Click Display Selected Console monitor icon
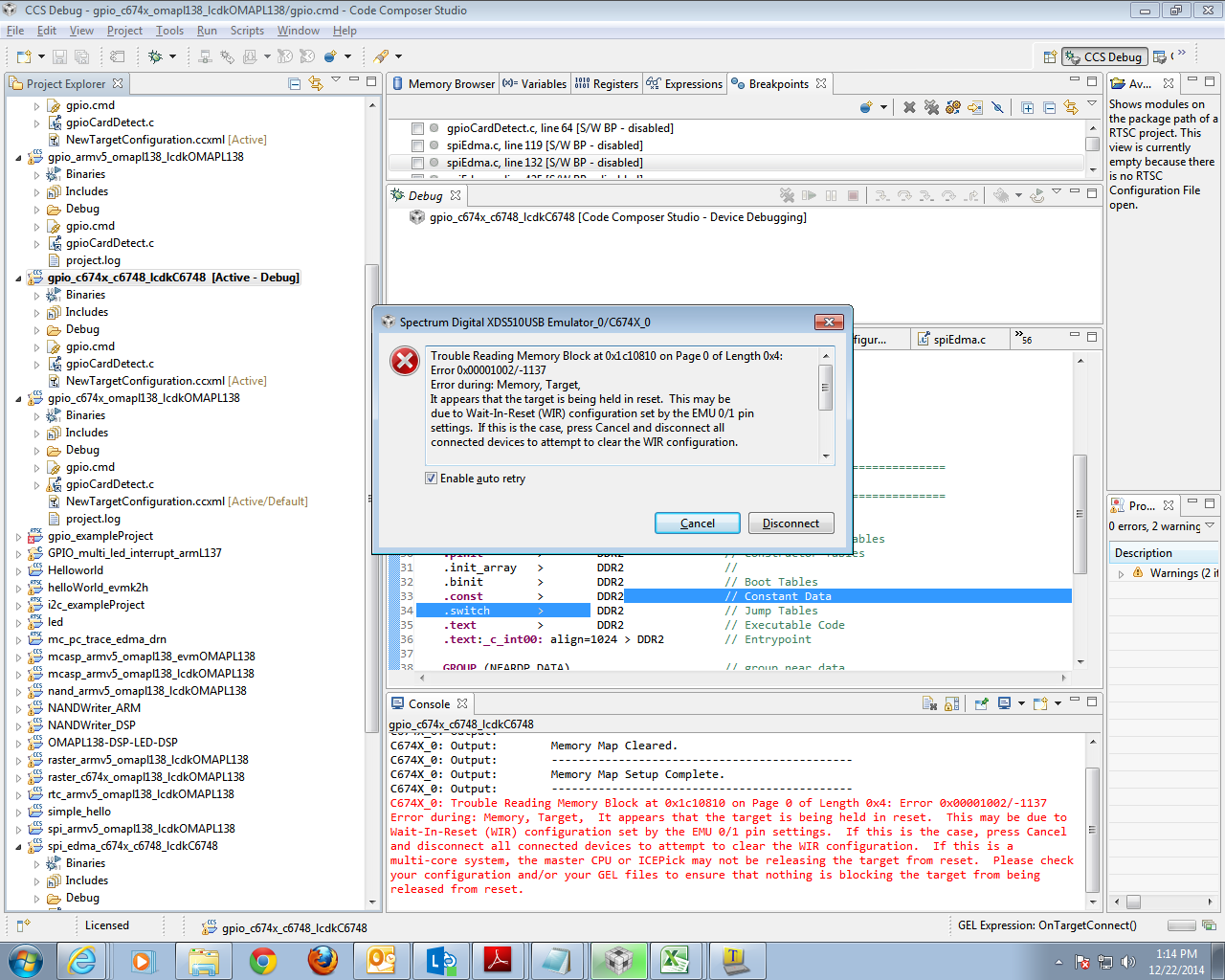Screen dimensions: 1225x980 [x=1004, y=703]
